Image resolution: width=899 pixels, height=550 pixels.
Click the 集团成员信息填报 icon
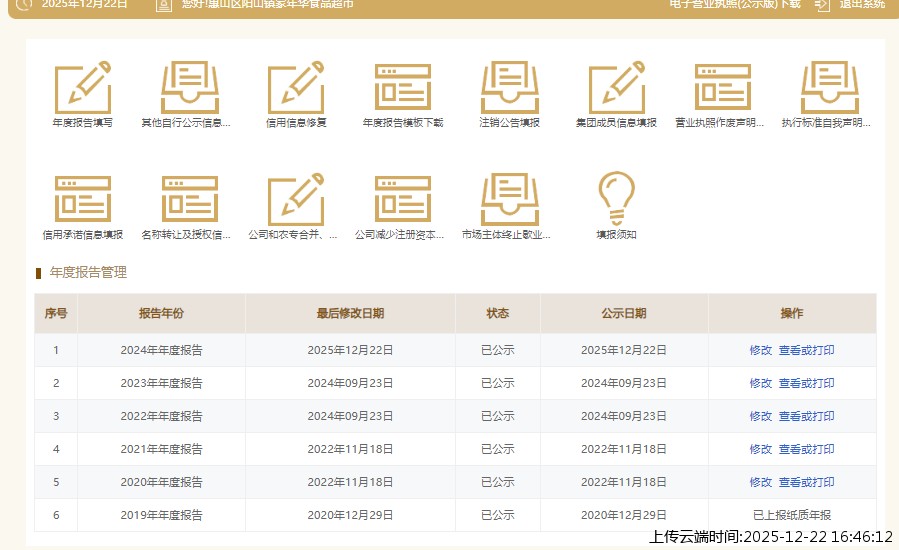click(616, 88)
